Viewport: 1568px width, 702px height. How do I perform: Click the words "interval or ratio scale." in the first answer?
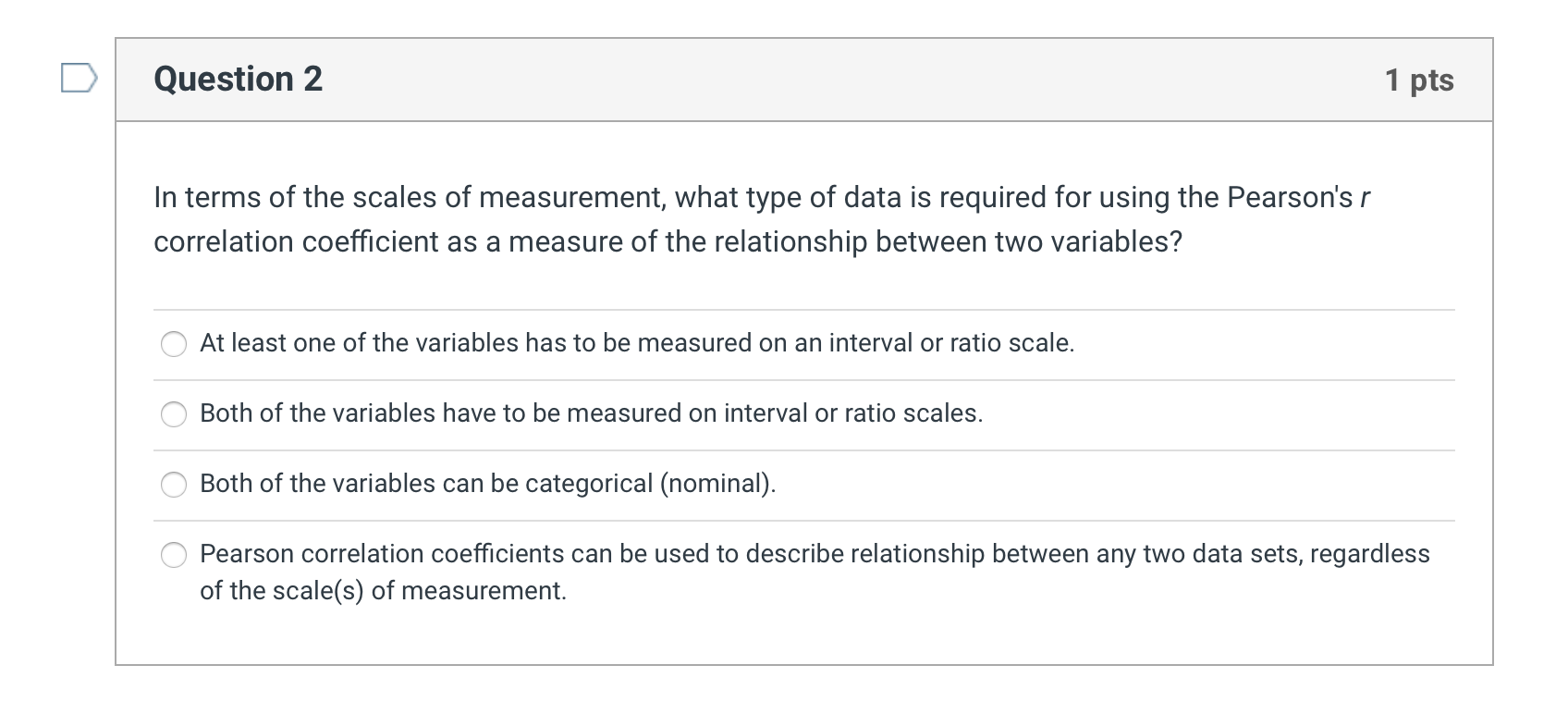[x=951, y=343]
